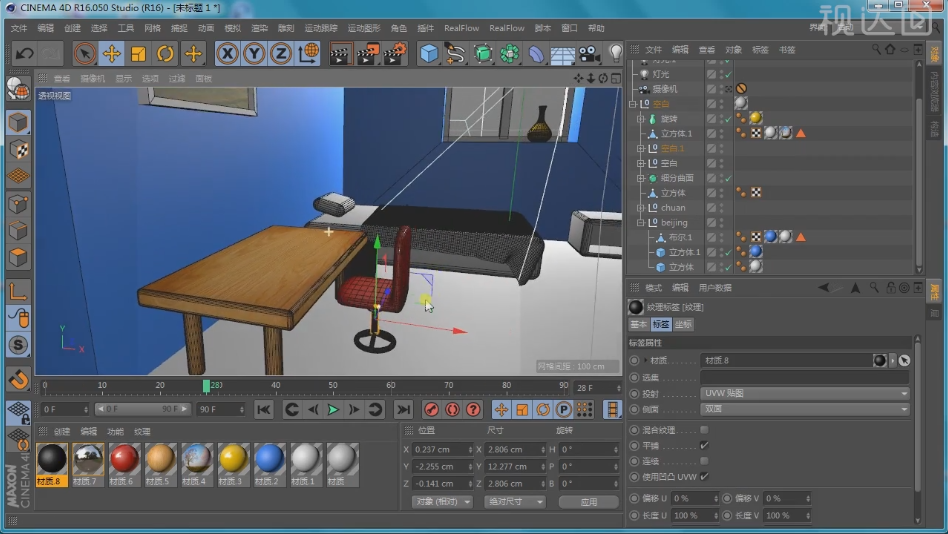Enable 混合纹理 checkbox
This screenshot has width=948, height=534.
click(704, 430)
